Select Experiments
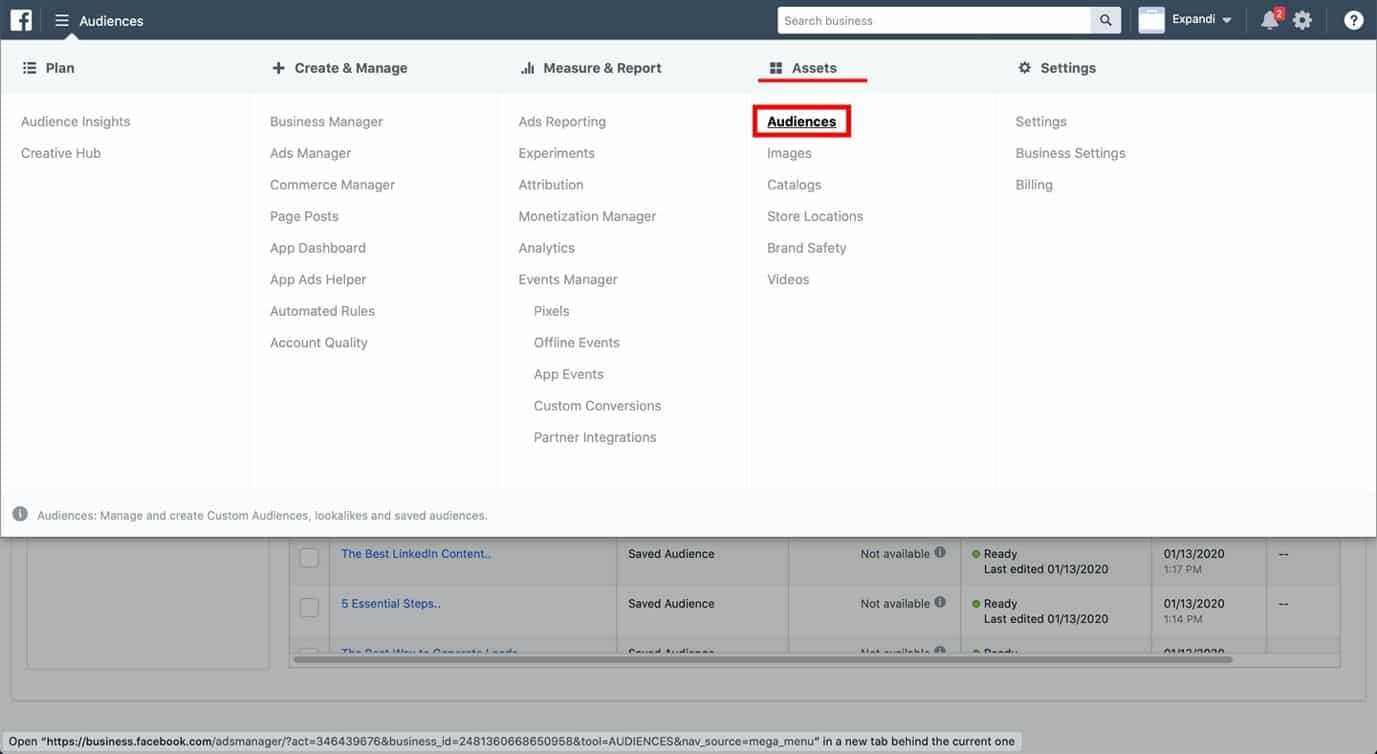This screenshot has height=754, width=1377. (556, 153)
